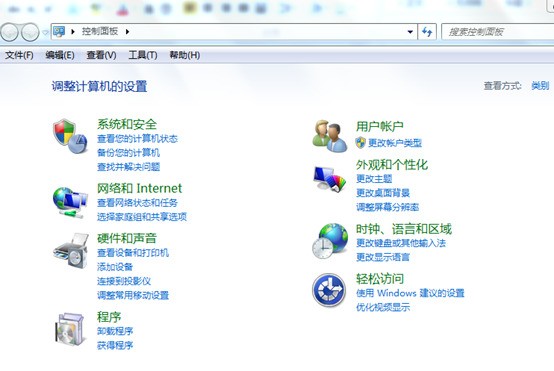Click the Back navigation arrow
The width and height of the screenshot is (554, 371).
point(10,33)
